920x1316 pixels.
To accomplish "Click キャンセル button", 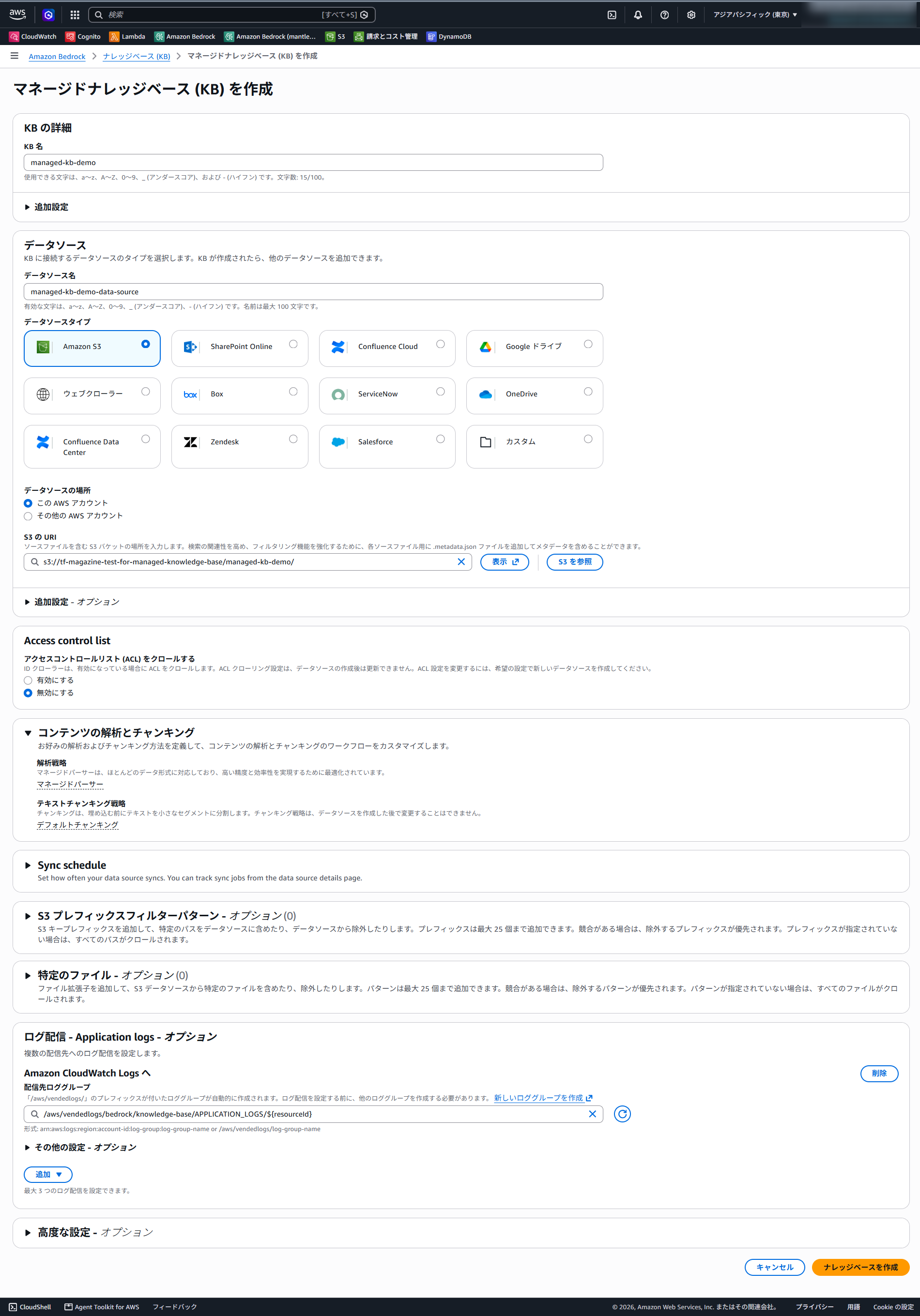I will [x=775, y=1267].
